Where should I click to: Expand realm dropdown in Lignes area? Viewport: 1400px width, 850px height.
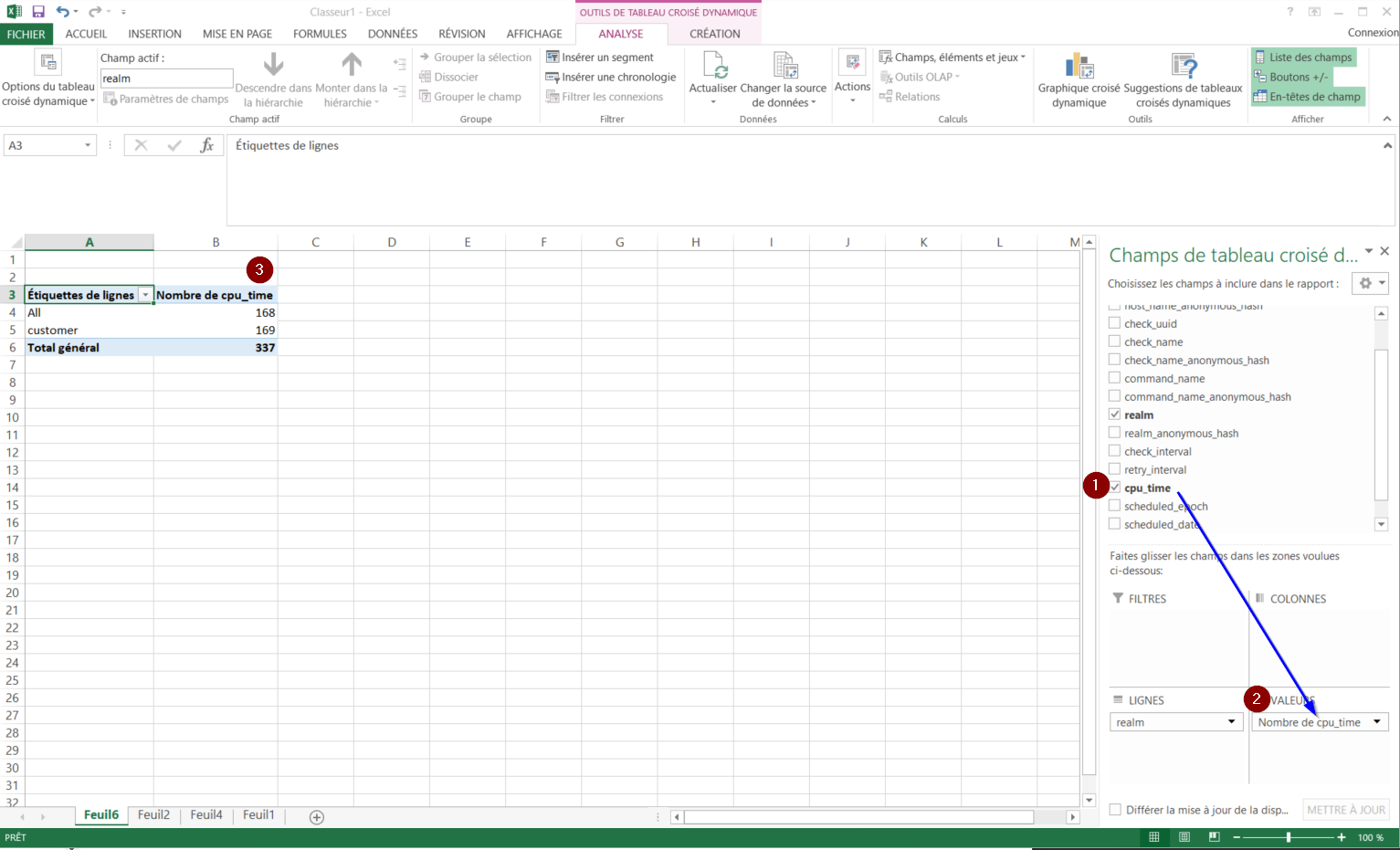coord(1231,722)
